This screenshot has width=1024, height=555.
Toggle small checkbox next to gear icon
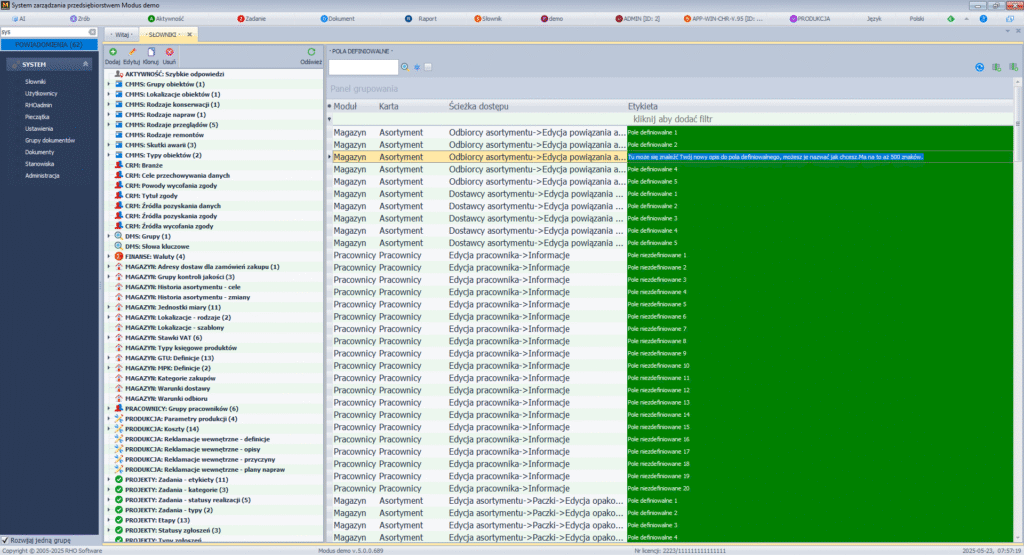tap(428, 67)
